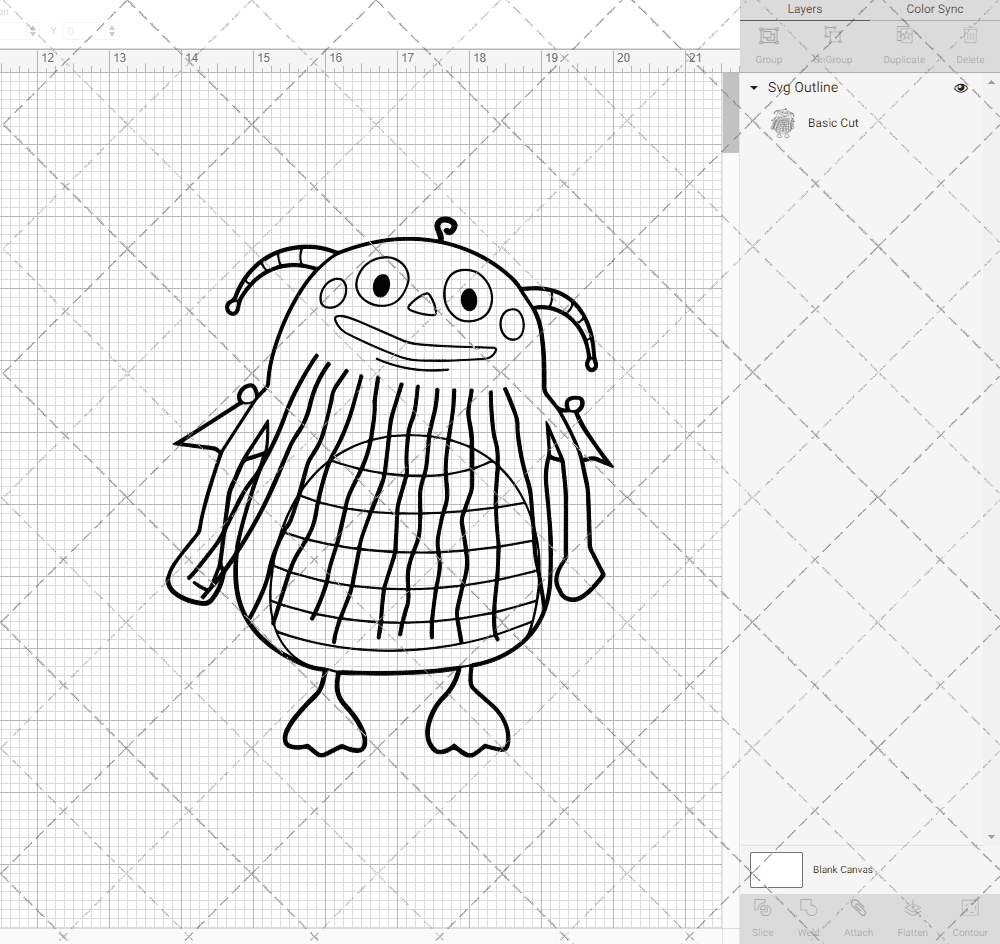The height and width of the screenshot is (944, 1000).
Task: Click the UnGroup icon
Action: 832,36
